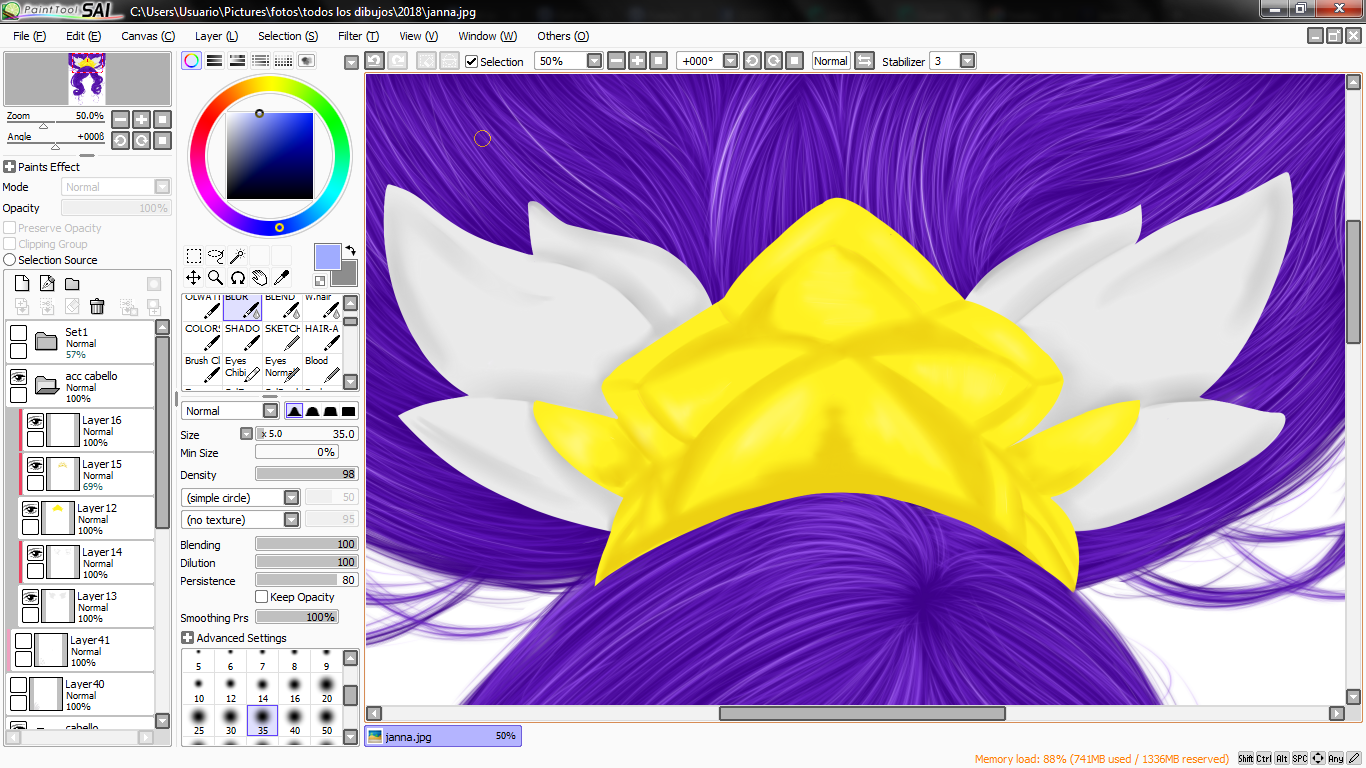Show the RGB slider panel
The image size is (1366, 768).
click(x=214, y=61)
